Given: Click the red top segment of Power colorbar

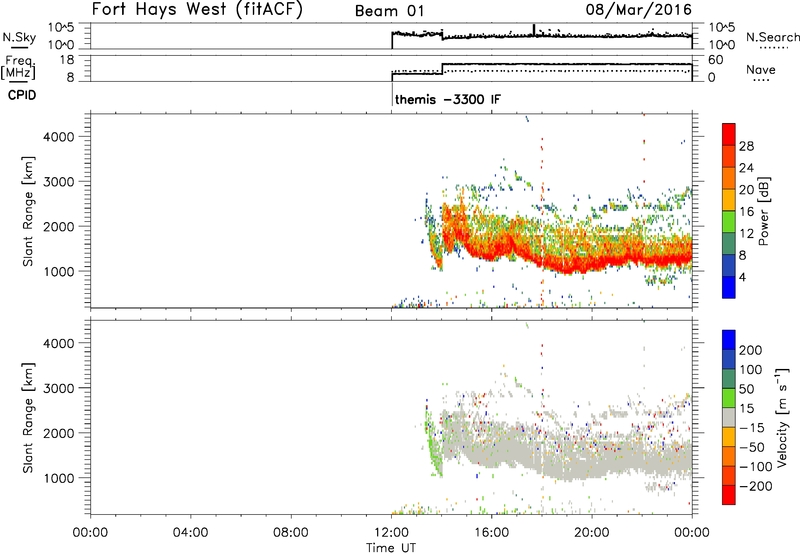Looking at the screenshot, I should pyautogui.click(x=729, y=134).
